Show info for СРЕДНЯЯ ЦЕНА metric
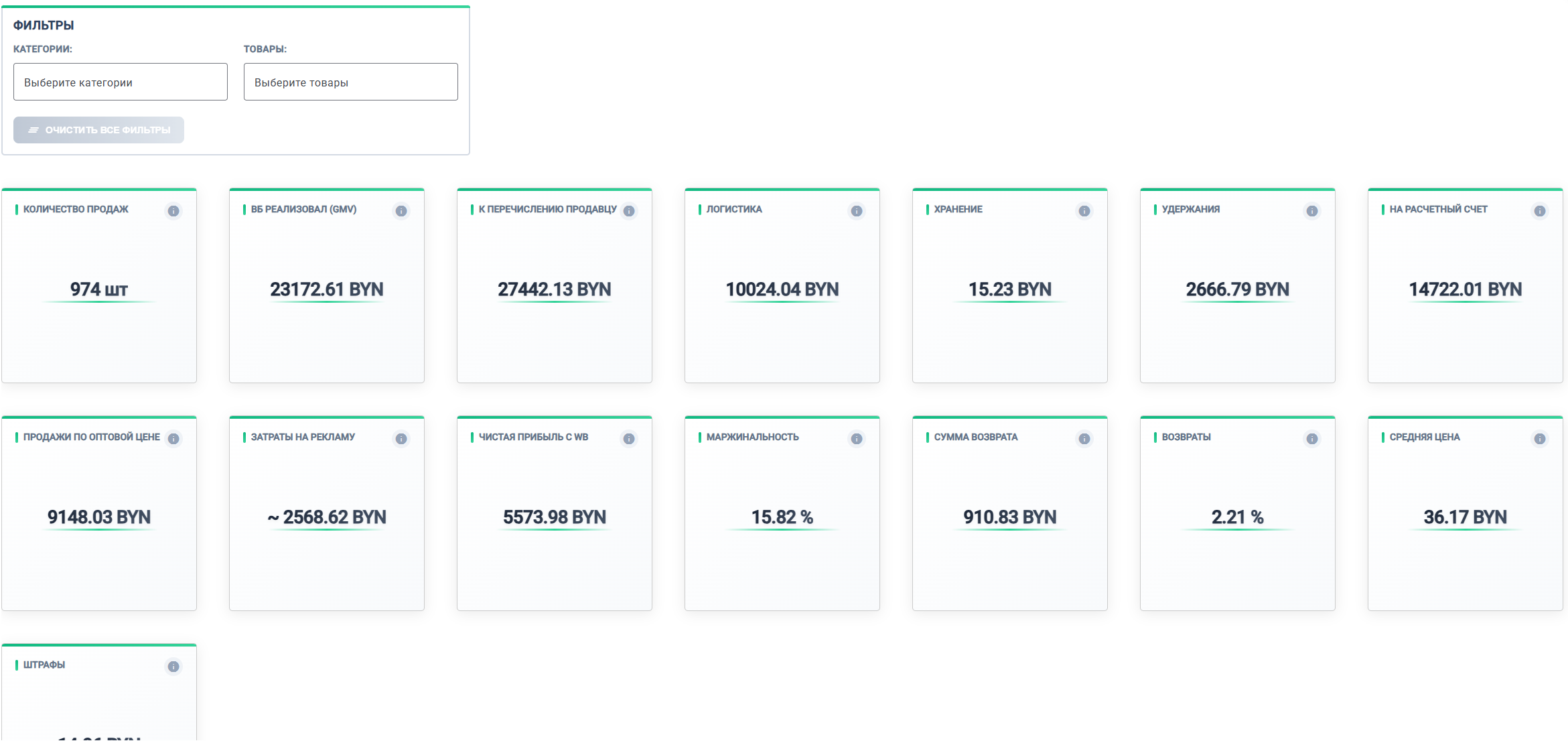 (x=1540, y=439)
